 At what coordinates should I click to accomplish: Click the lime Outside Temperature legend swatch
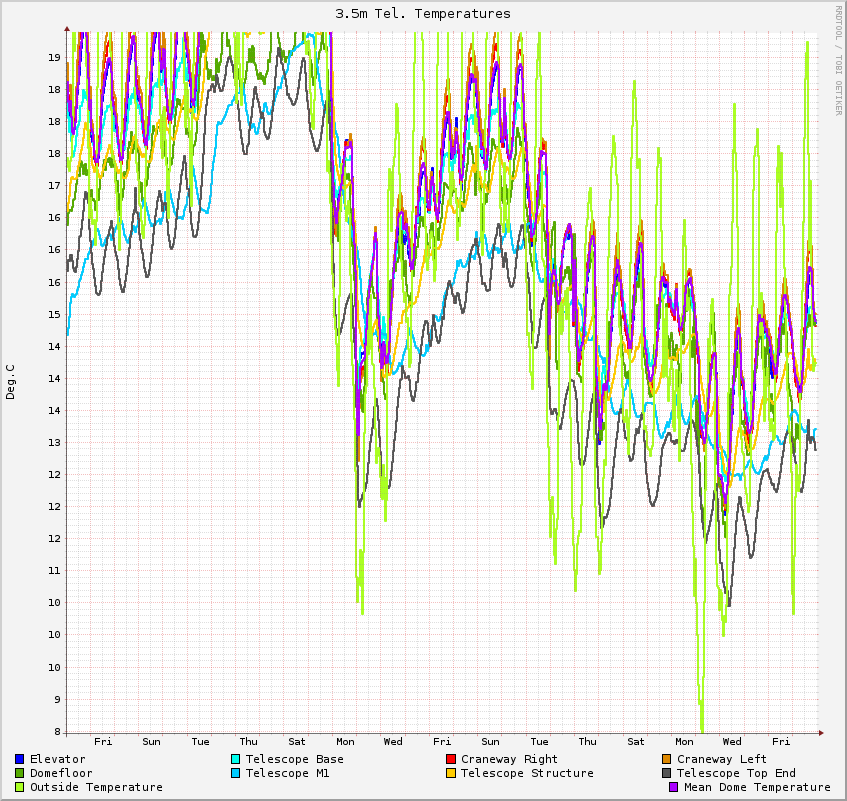click(19, 787)
